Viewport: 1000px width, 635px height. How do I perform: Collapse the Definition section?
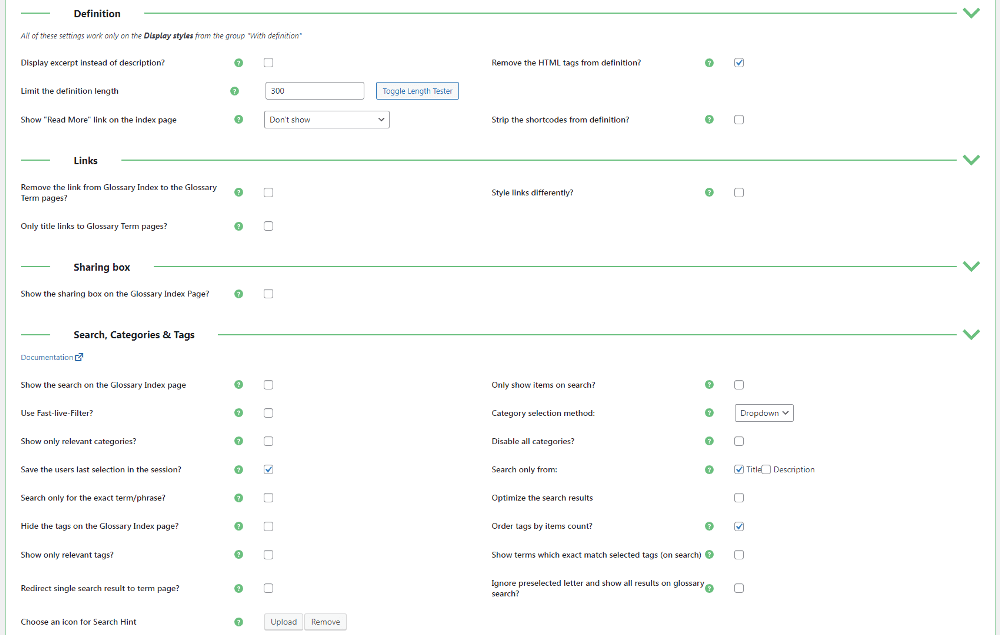coord(970,14)
